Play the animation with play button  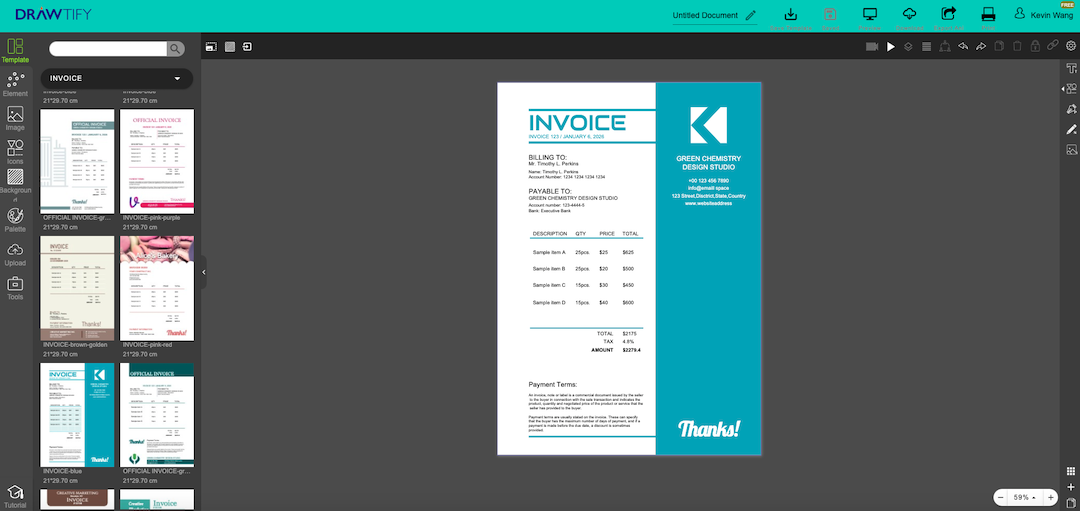[x=891, y=47]
